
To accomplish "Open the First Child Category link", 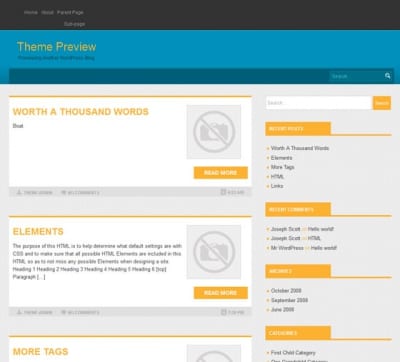I will tap(293, 353).
